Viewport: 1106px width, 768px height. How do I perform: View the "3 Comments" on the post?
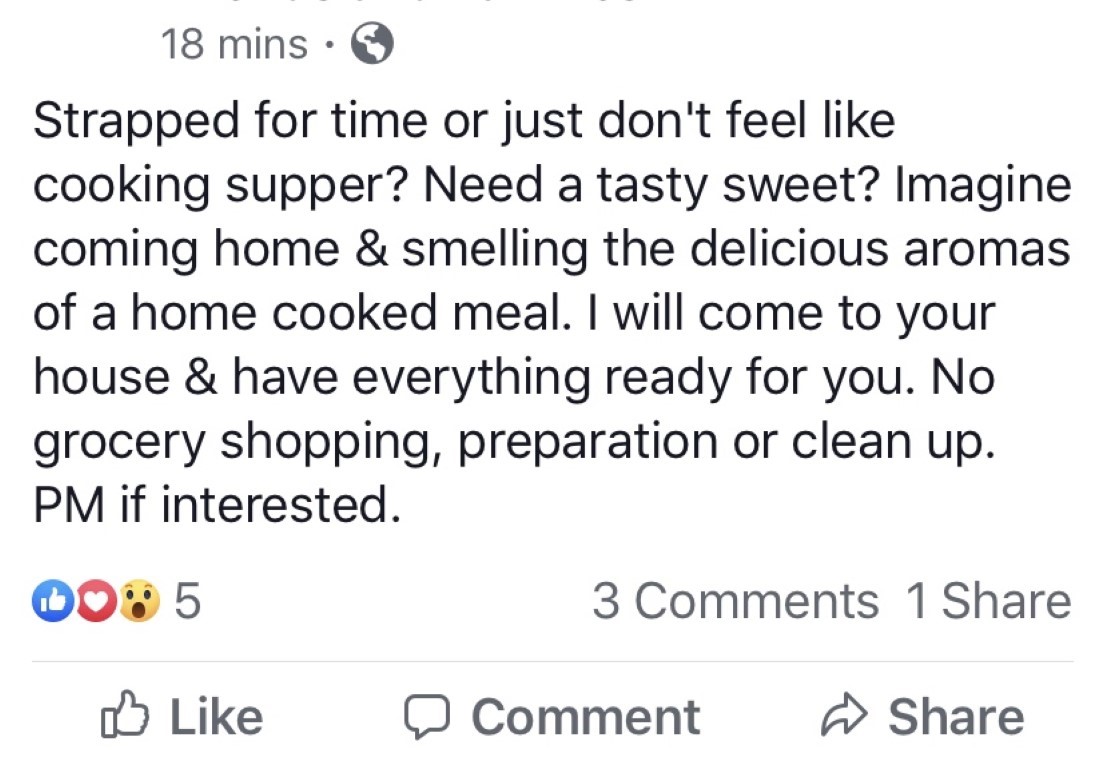(735, 601)
